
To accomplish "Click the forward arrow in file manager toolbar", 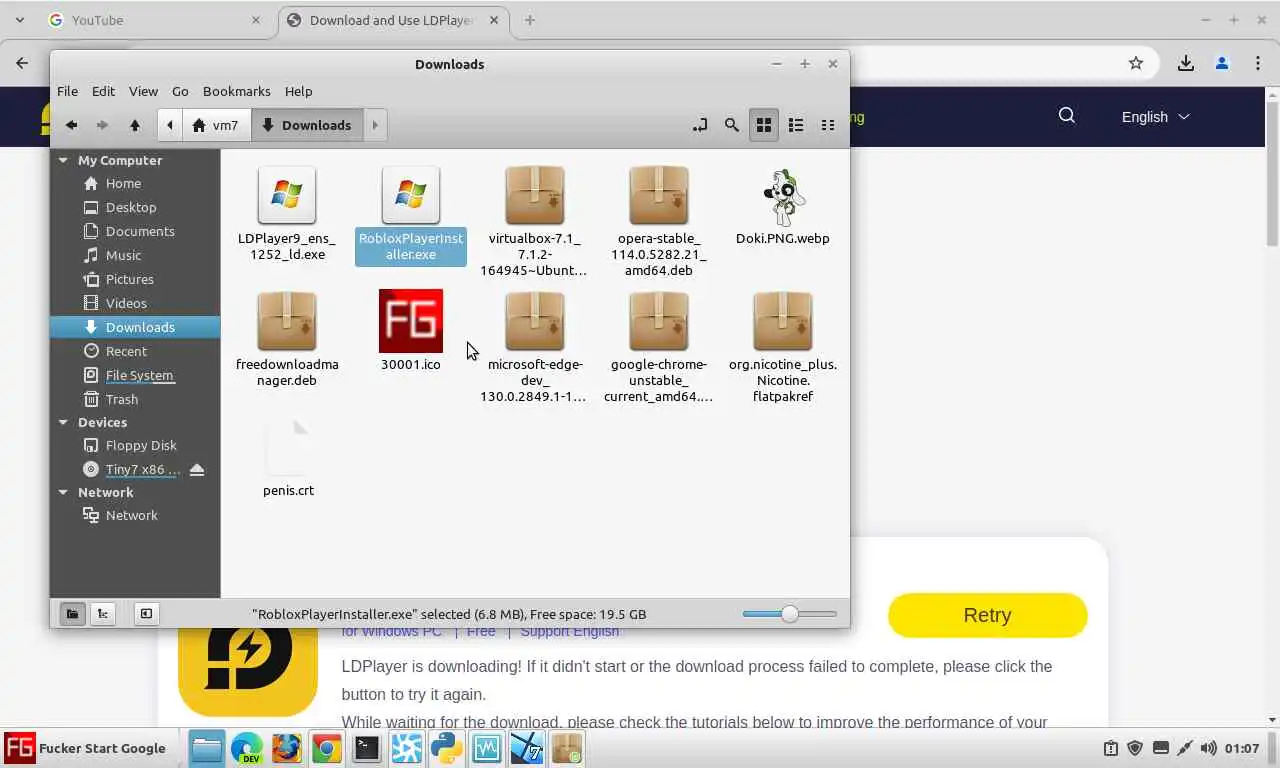I will 102,125.
